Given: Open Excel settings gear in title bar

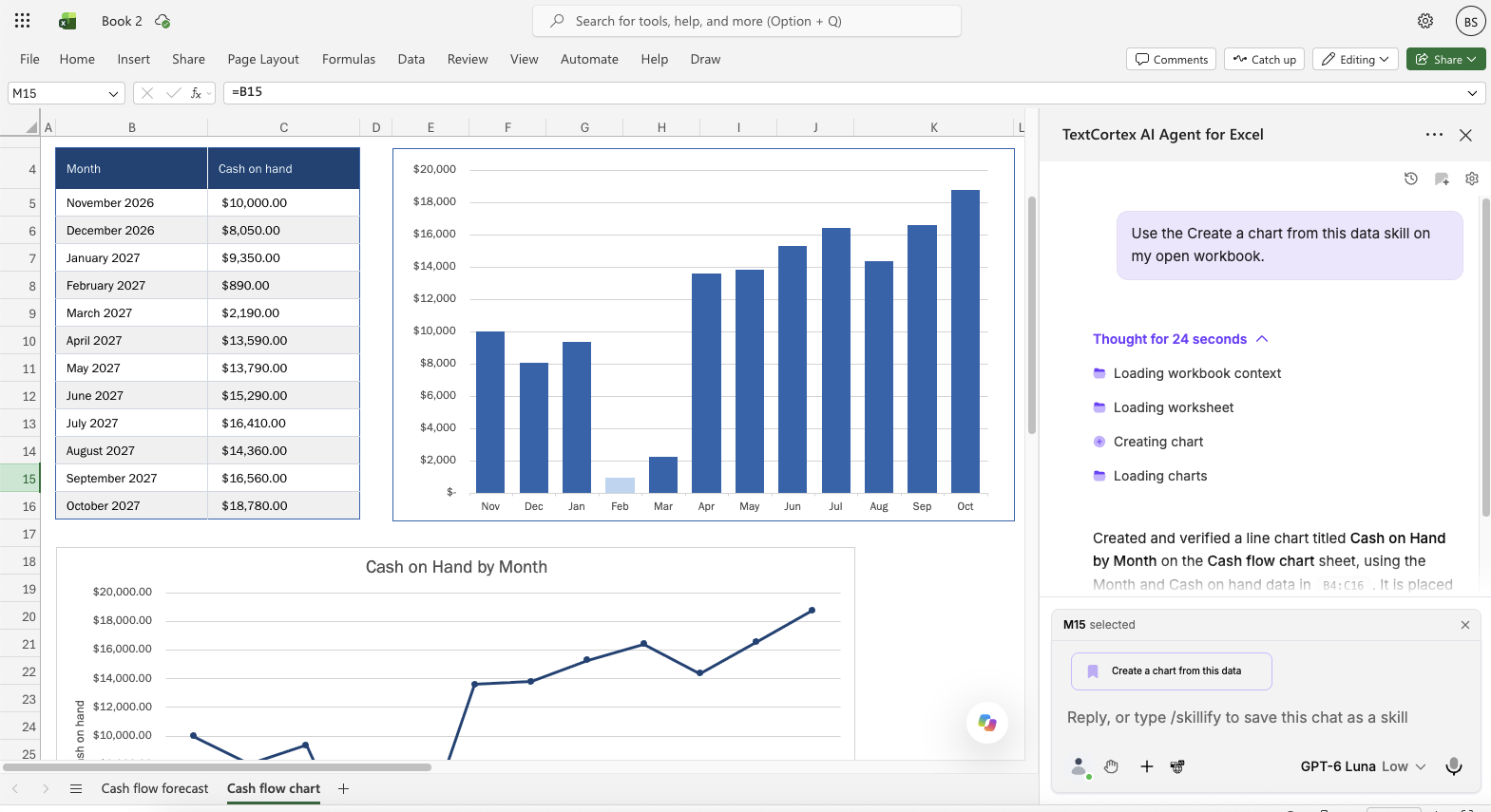Looking at the screenshot, I should tap(1425, 21).
